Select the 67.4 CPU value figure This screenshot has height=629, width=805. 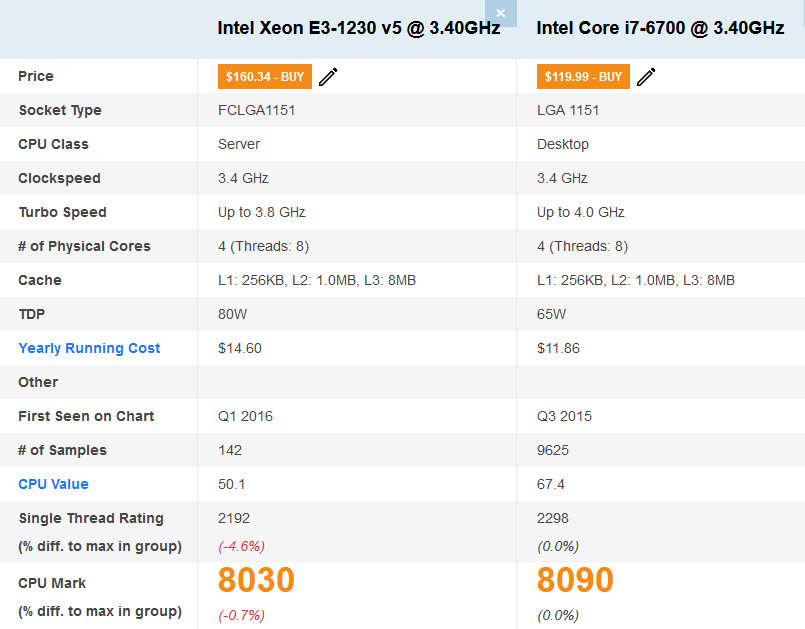tap(551, 484)
